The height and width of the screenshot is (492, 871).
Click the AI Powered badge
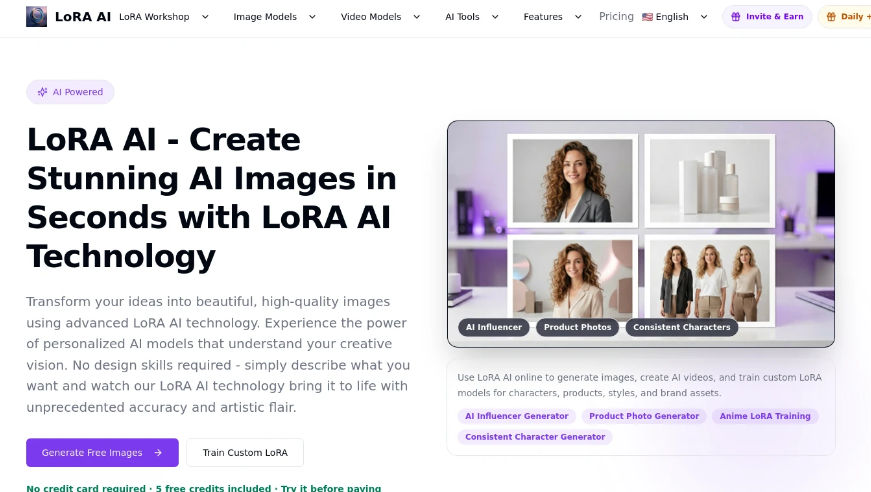tap(70, 92)
